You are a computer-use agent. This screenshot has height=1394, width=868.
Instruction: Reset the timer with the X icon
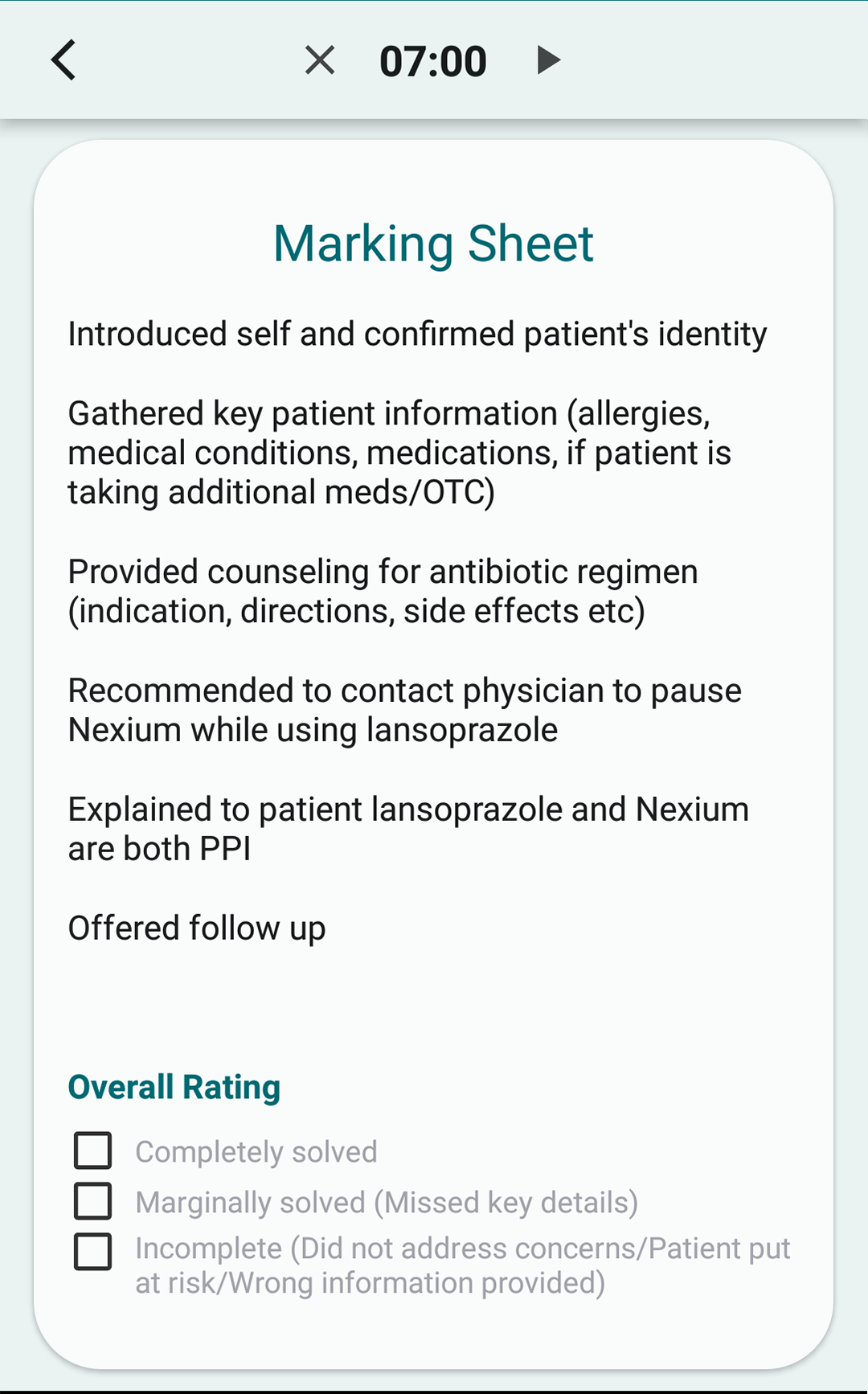click(320, 60)
